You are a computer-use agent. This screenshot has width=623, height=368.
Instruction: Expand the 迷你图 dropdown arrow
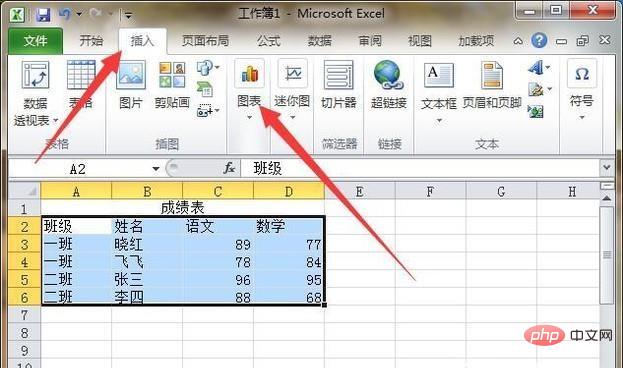point(292,117)
